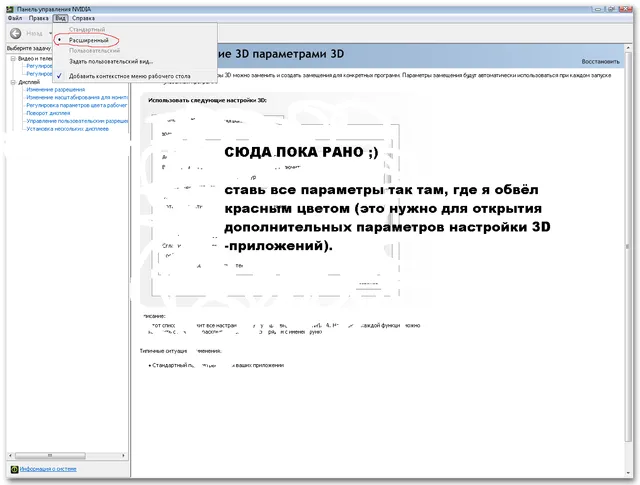Open the "Правка" menu
This screenshot has height=485, width=640.
pyautogui.click(x=38, y=18)
